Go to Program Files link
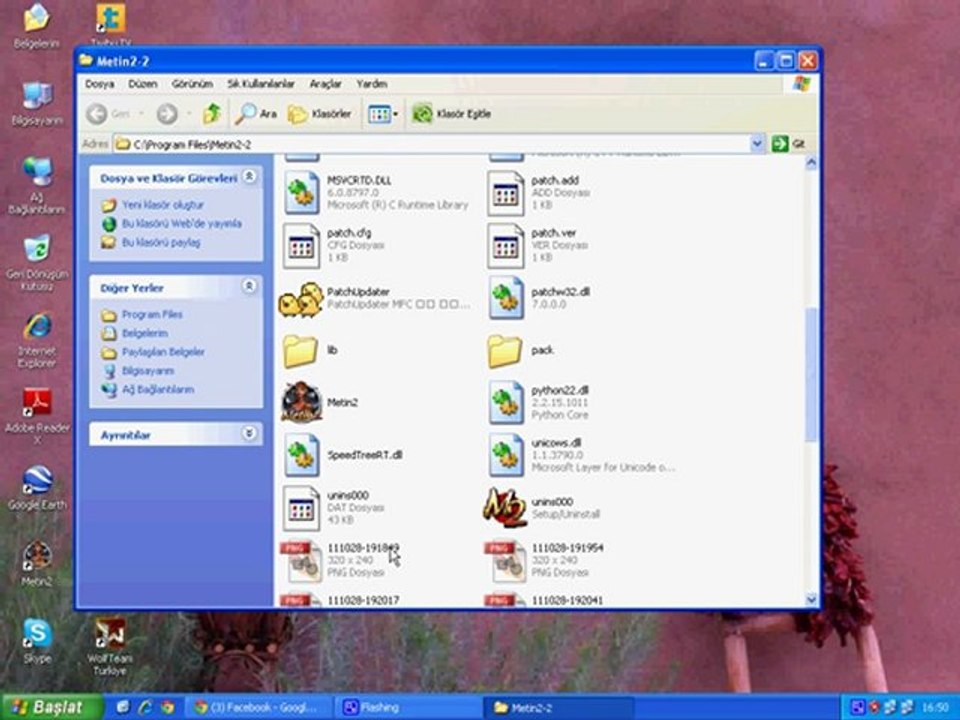 tap(152, 315)
